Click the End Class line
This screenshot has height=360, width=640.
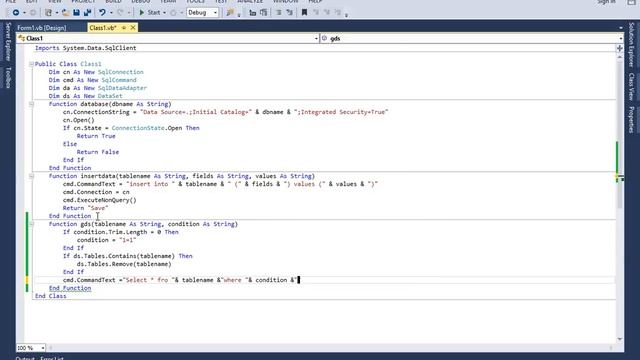click(x=51, y=296)
